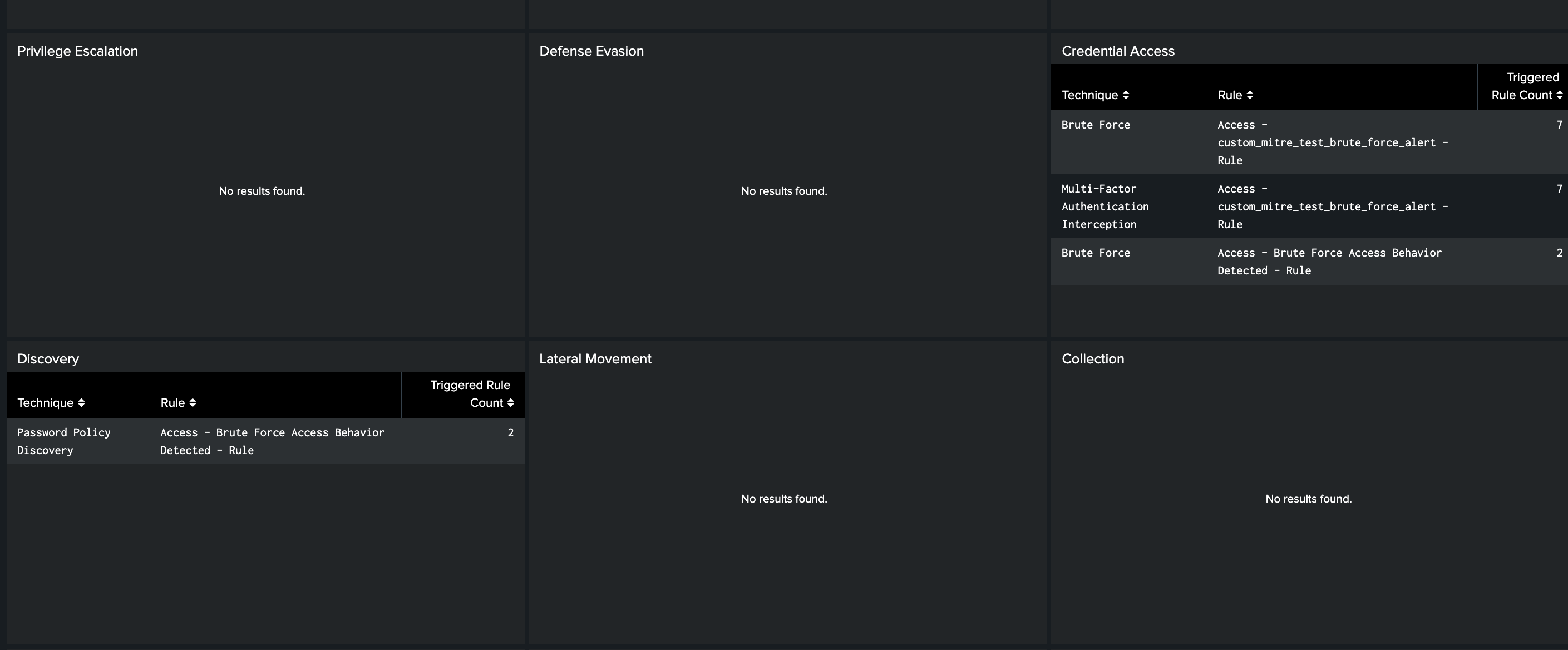Sort Credential Access table by Technique icon
Viewport: 1568px width, 650px height.
1126,95
